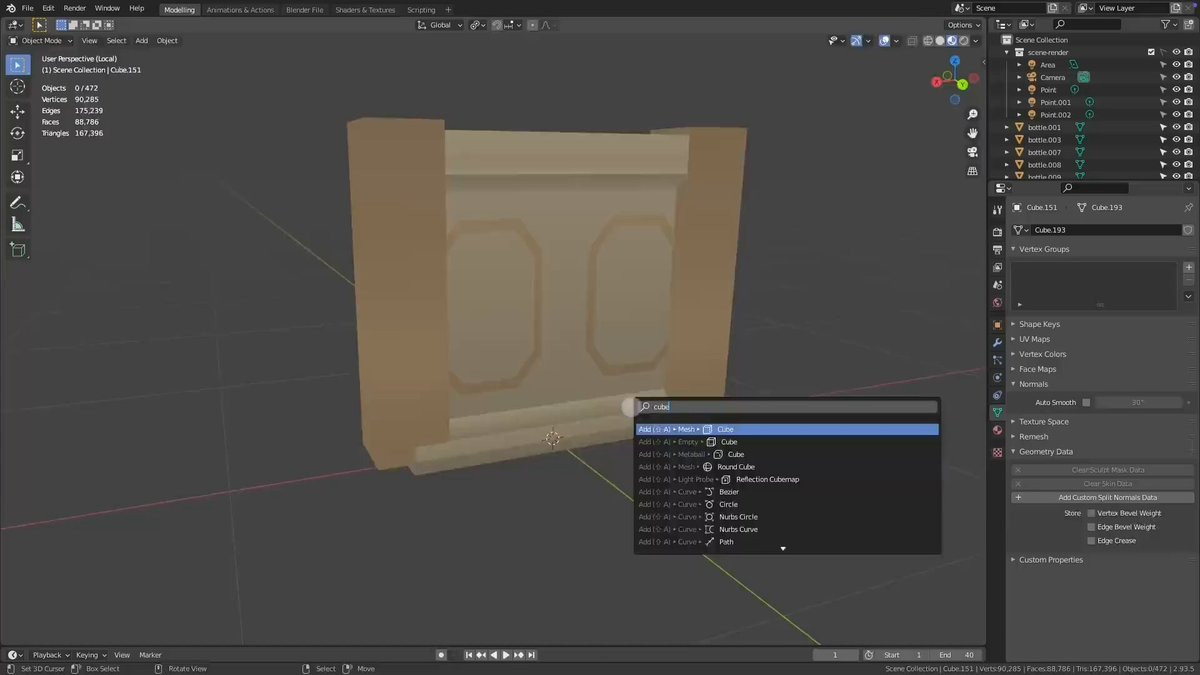The image size is (1200, 675).
Task: Check the Vertex Bevel Weight box
Action: 1091,513
